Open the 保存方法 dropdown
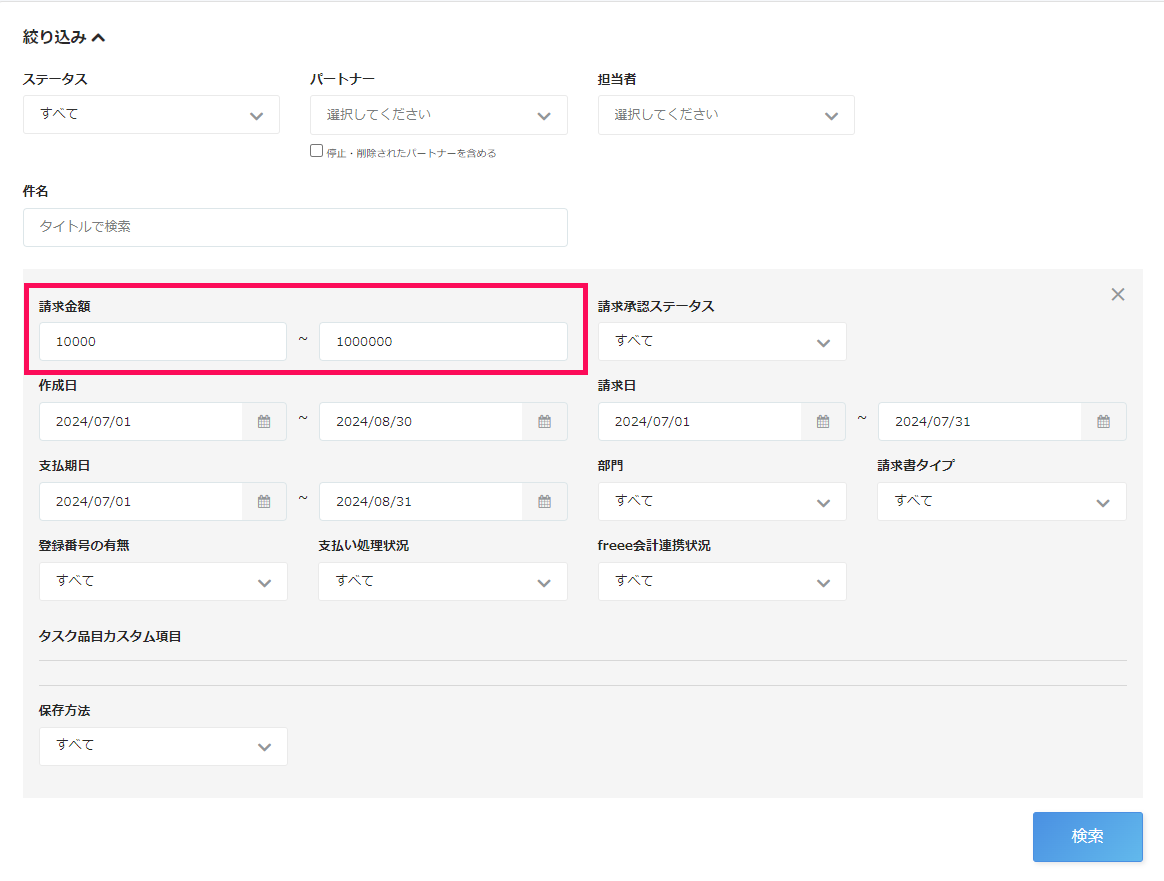The width and height of the screenshot is (1164, 881). click(163, 746)
